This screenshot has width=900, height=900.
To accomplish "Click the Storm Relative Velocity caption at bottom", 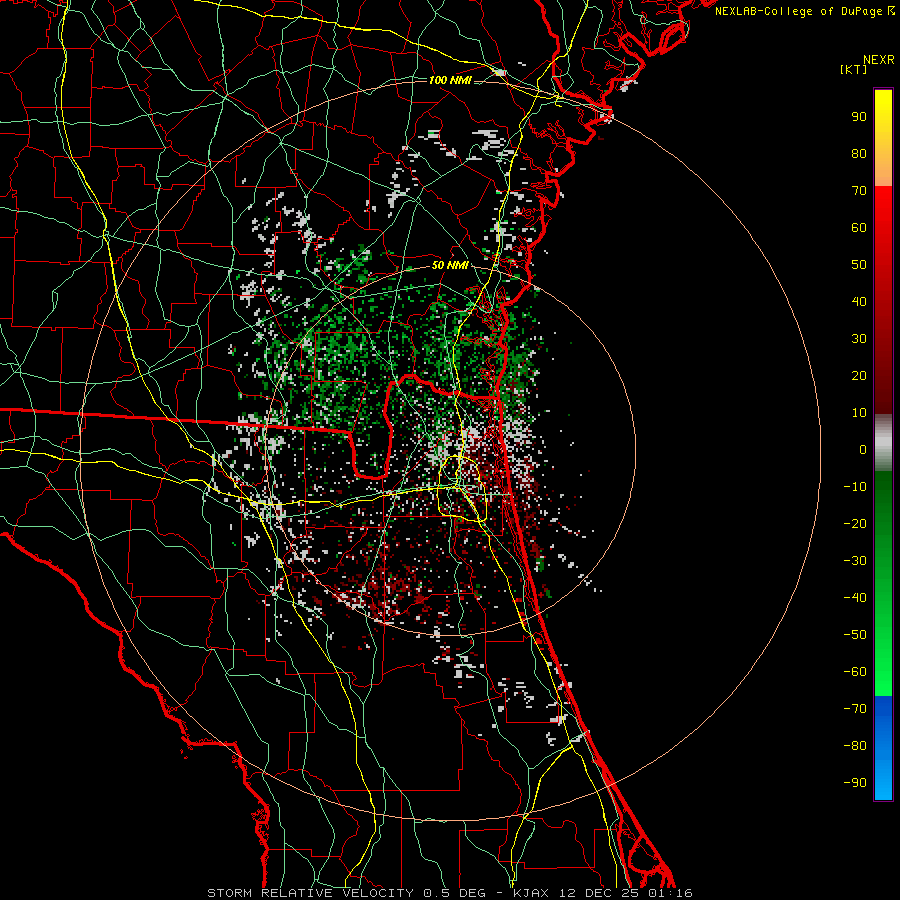I will tap(450, 893).
